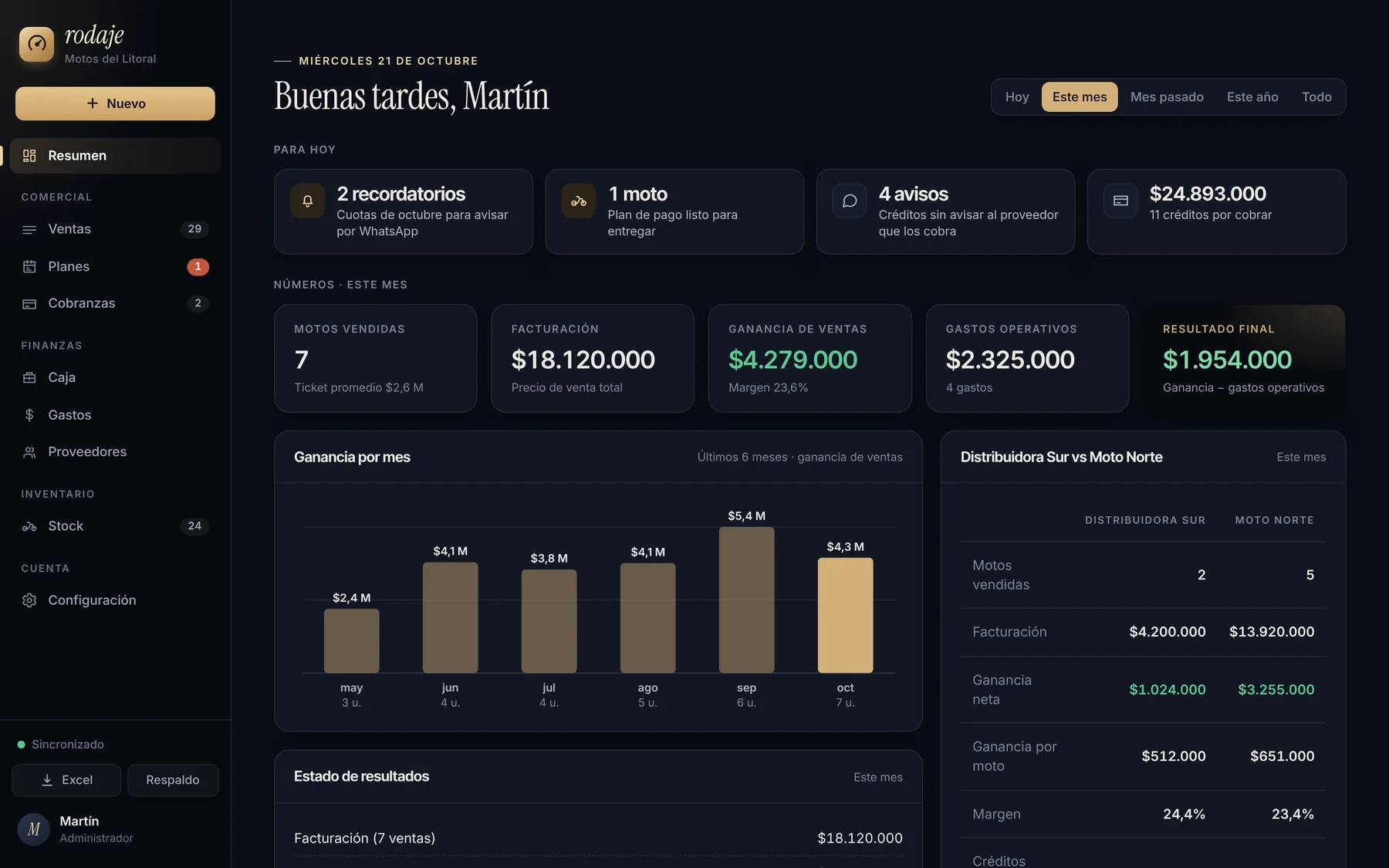Click the credit card icon beside $24.893.000
The height and width of the screenshot is (868, 1389).
(1120, 201)
